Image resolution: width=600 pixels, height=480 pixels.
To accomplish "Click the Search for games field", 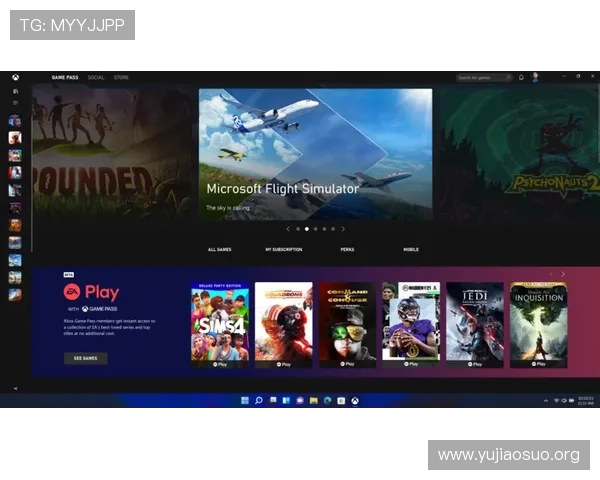I will point(482,77).
